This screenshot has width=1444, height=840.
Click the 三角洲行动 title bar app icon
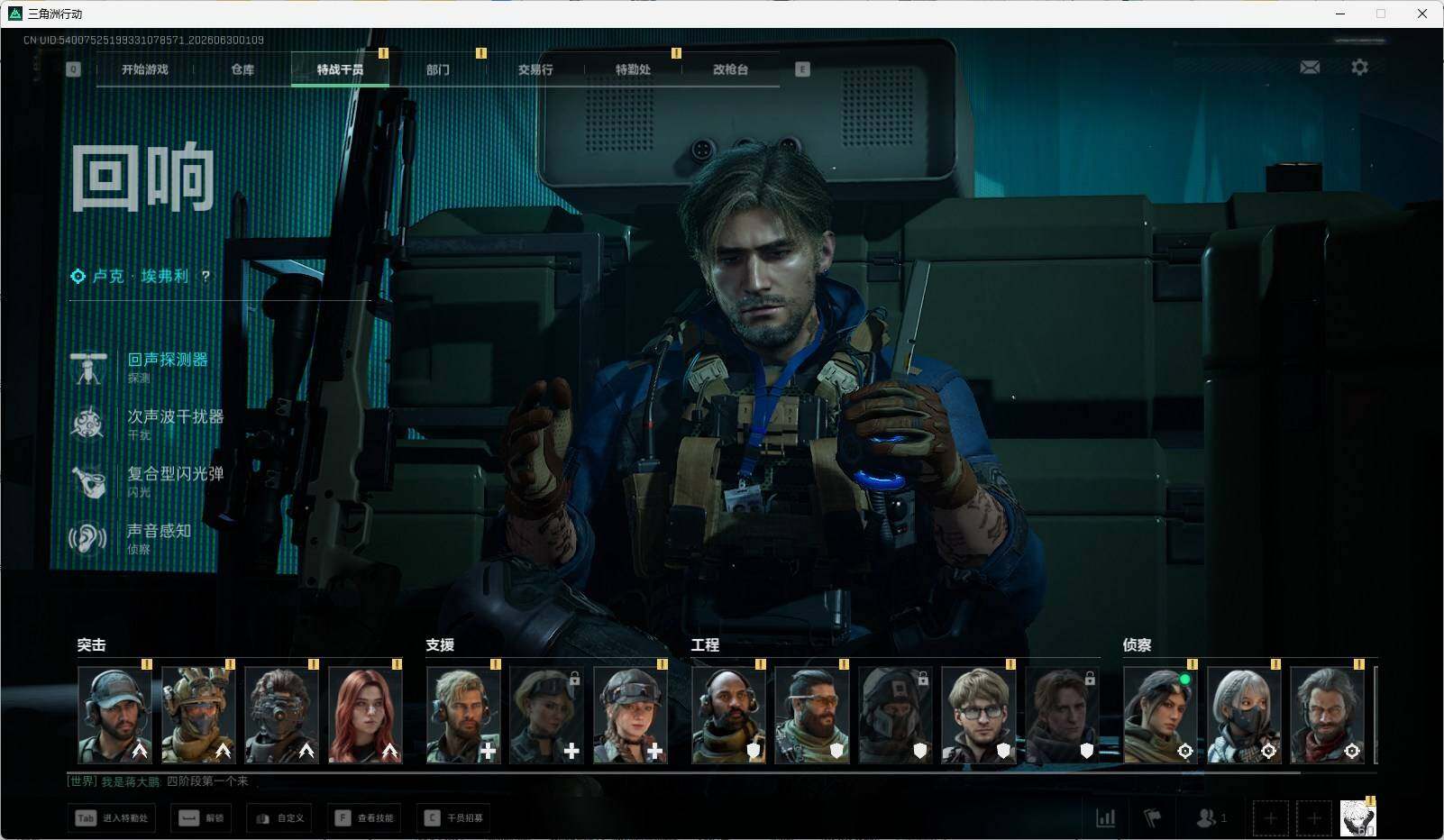(x=14, y=14)
